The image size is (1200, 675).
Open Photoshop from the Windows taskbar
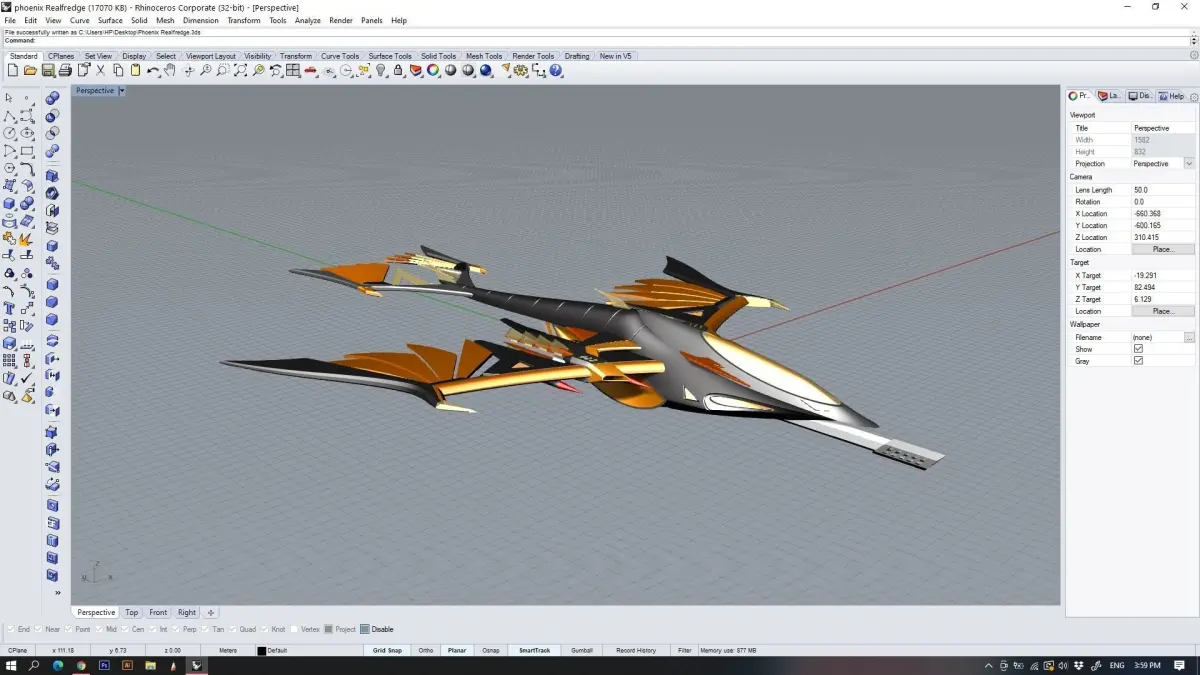(x=105, y=665)
